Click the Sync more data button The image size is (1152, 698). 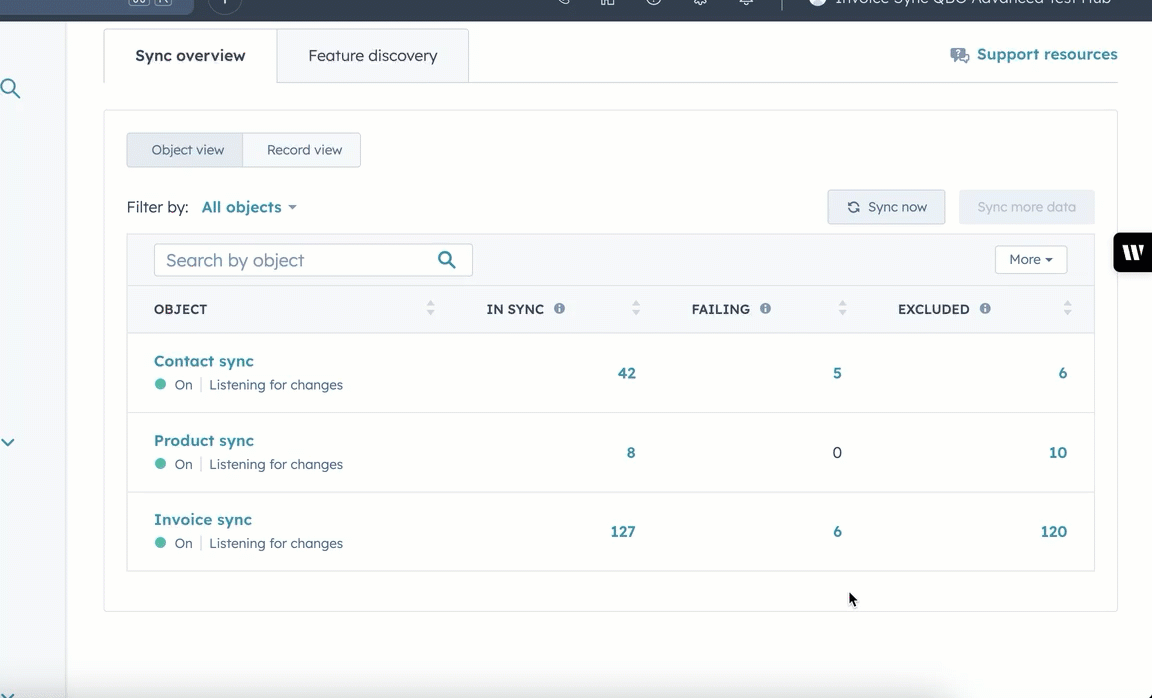coord(1026,207)
